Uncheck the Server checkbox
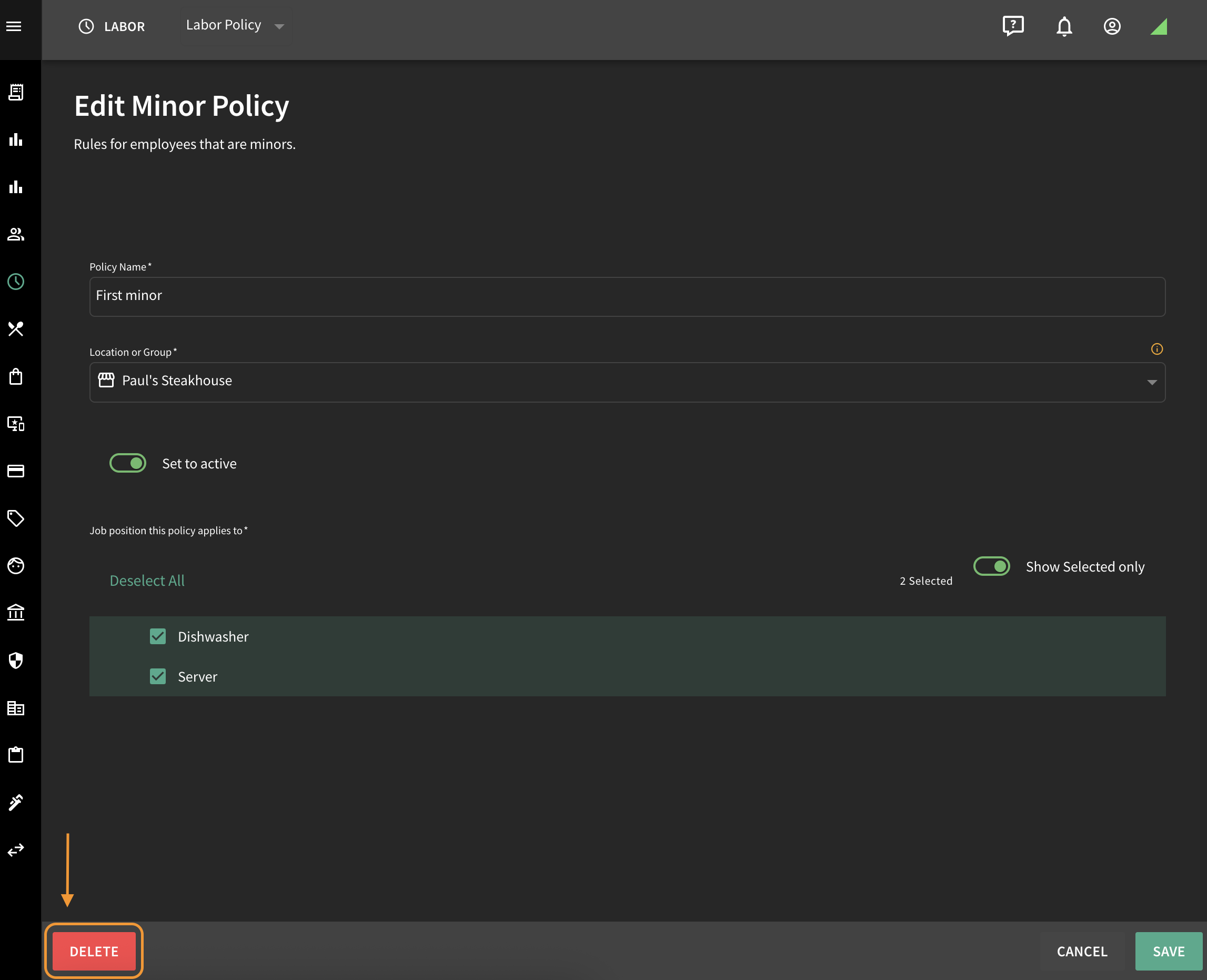1207x980 pixels. (x=158, y=676)
